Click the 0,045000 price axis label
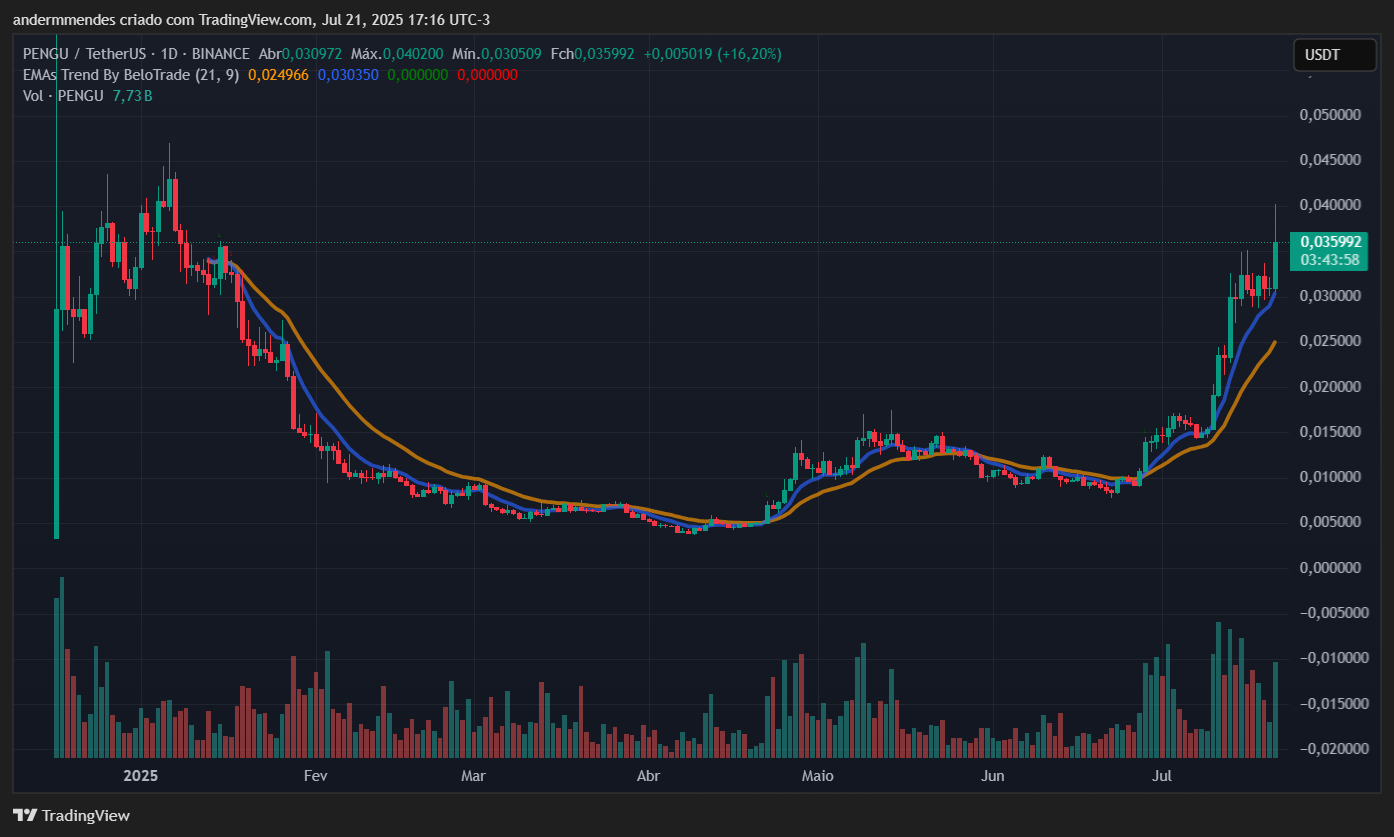Viewport: 1394px width, 837px height. point(1329,160)
